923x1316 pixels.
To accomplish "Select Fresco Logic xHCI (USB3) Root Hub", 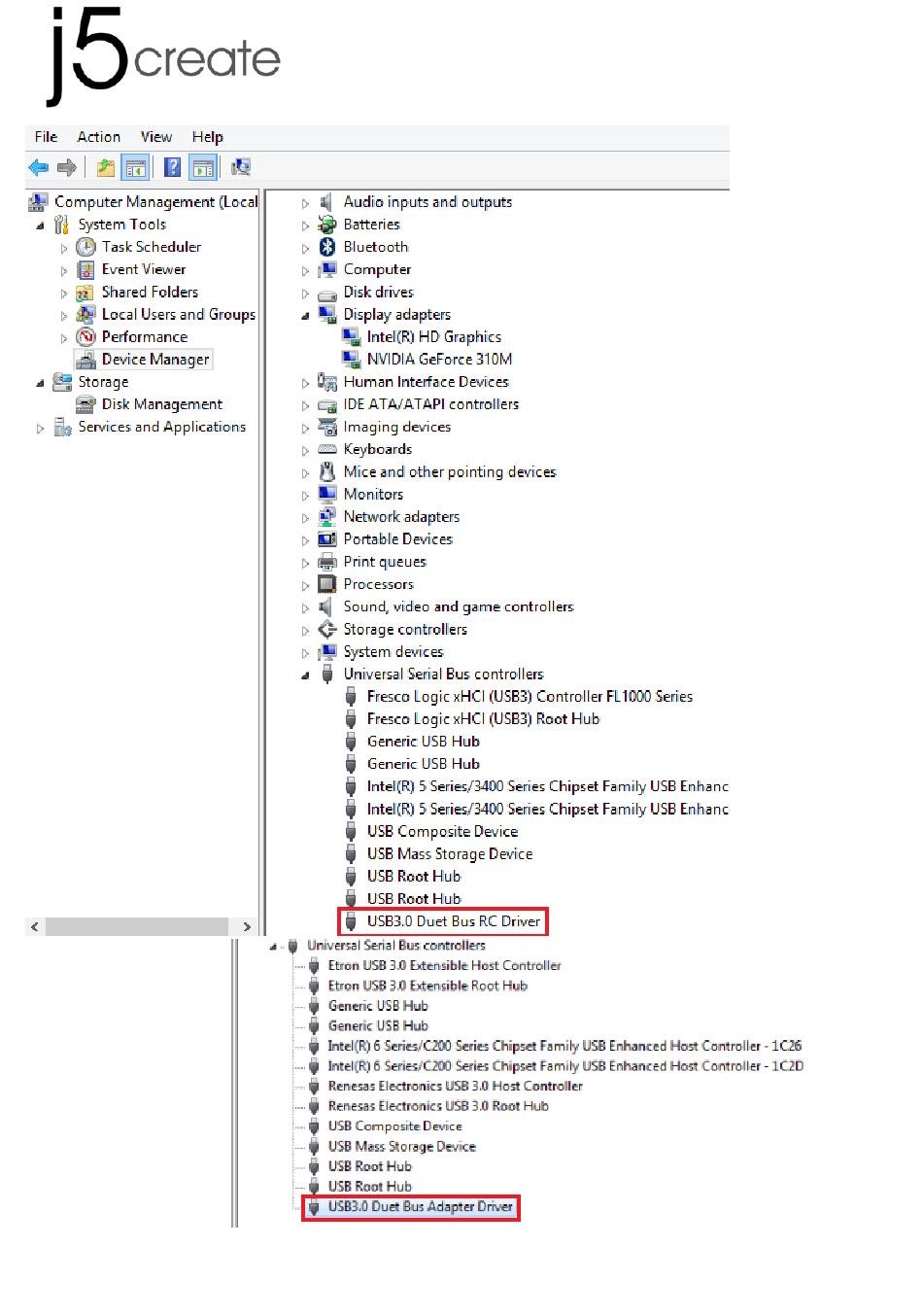I will 483,719.
